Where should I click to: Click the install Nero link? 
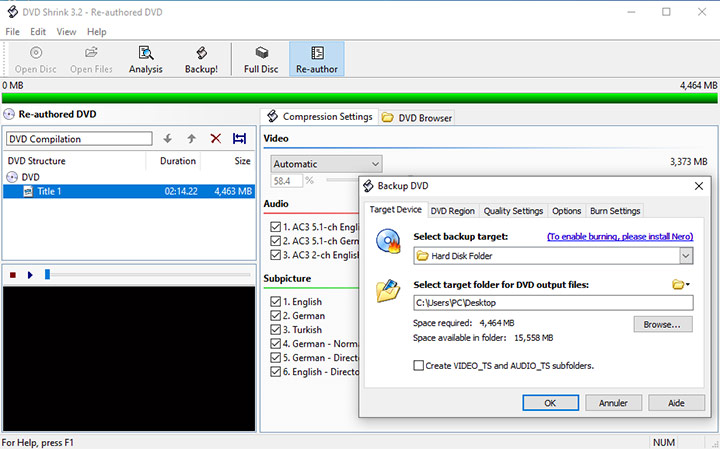click(x=619, y=236)
